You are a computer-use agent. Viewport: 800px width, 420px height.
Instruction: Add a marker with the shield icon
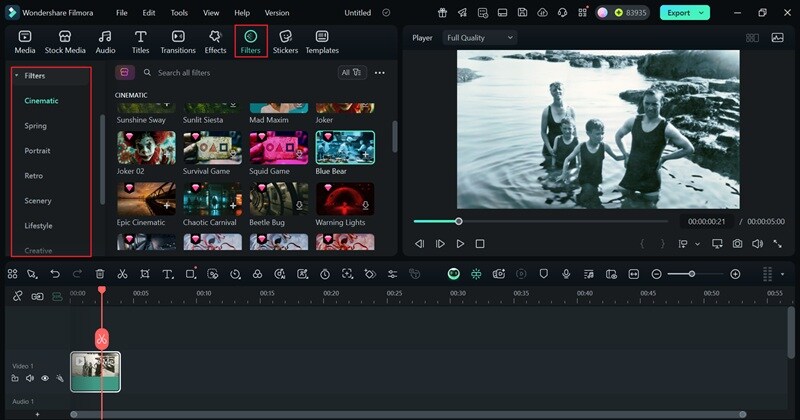544,274
